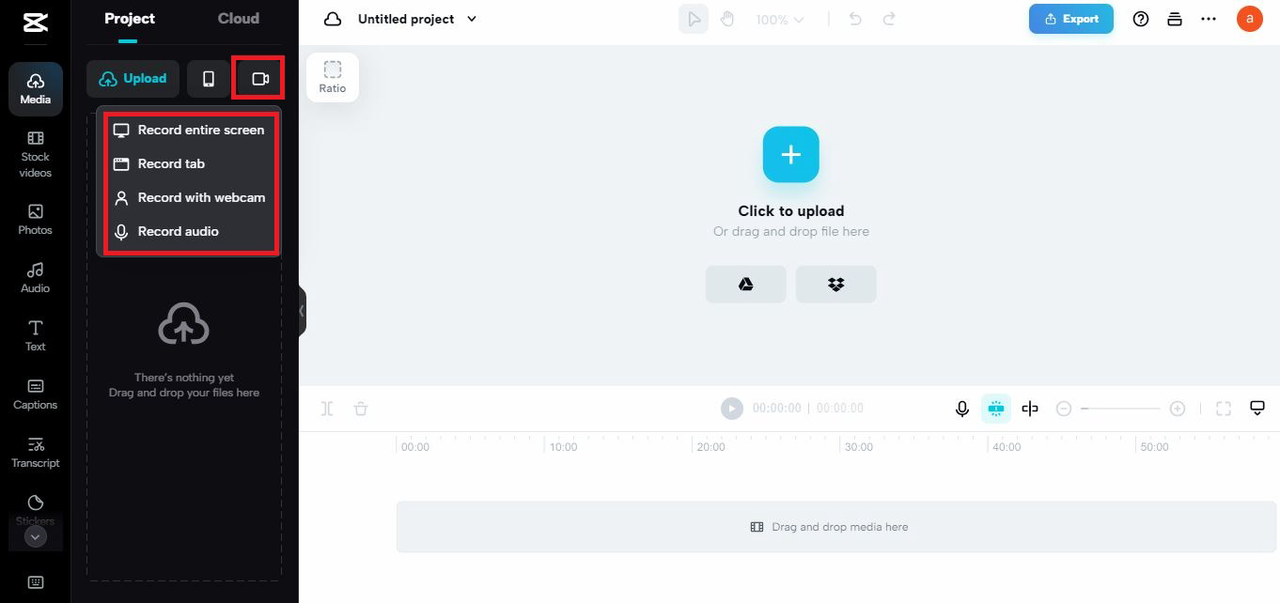Screen dimensions: 1280x603
Task: Import from Dropbox icon
Action: click(836, 284)
